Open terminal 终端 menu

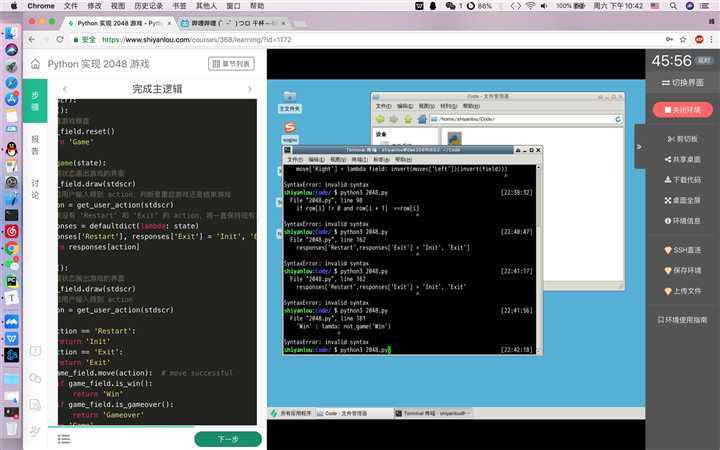[x=360, y=159]
